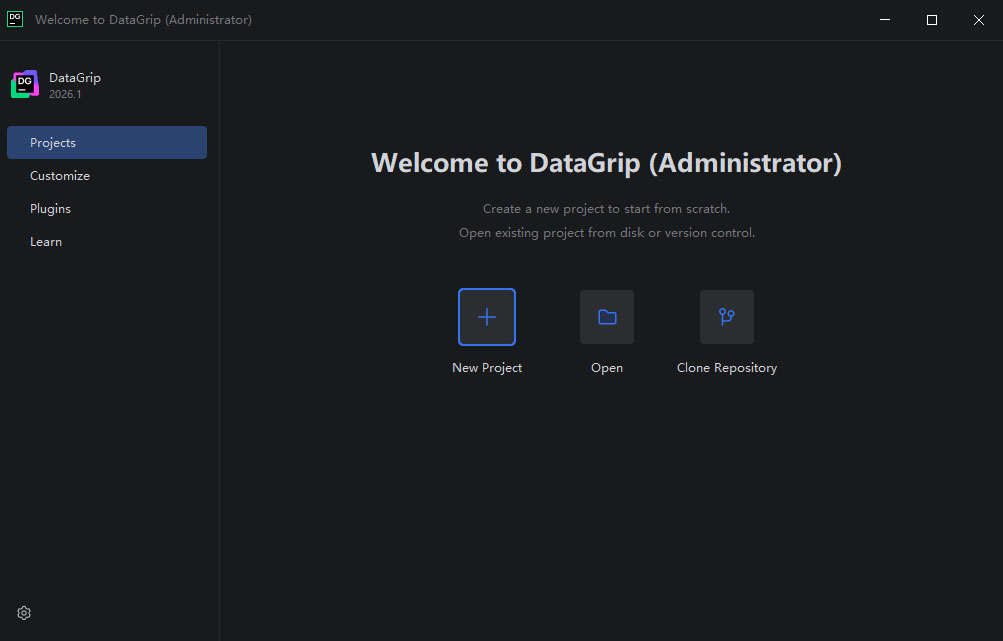Click the 'Open existing project' description line

[x=606, y=233]
